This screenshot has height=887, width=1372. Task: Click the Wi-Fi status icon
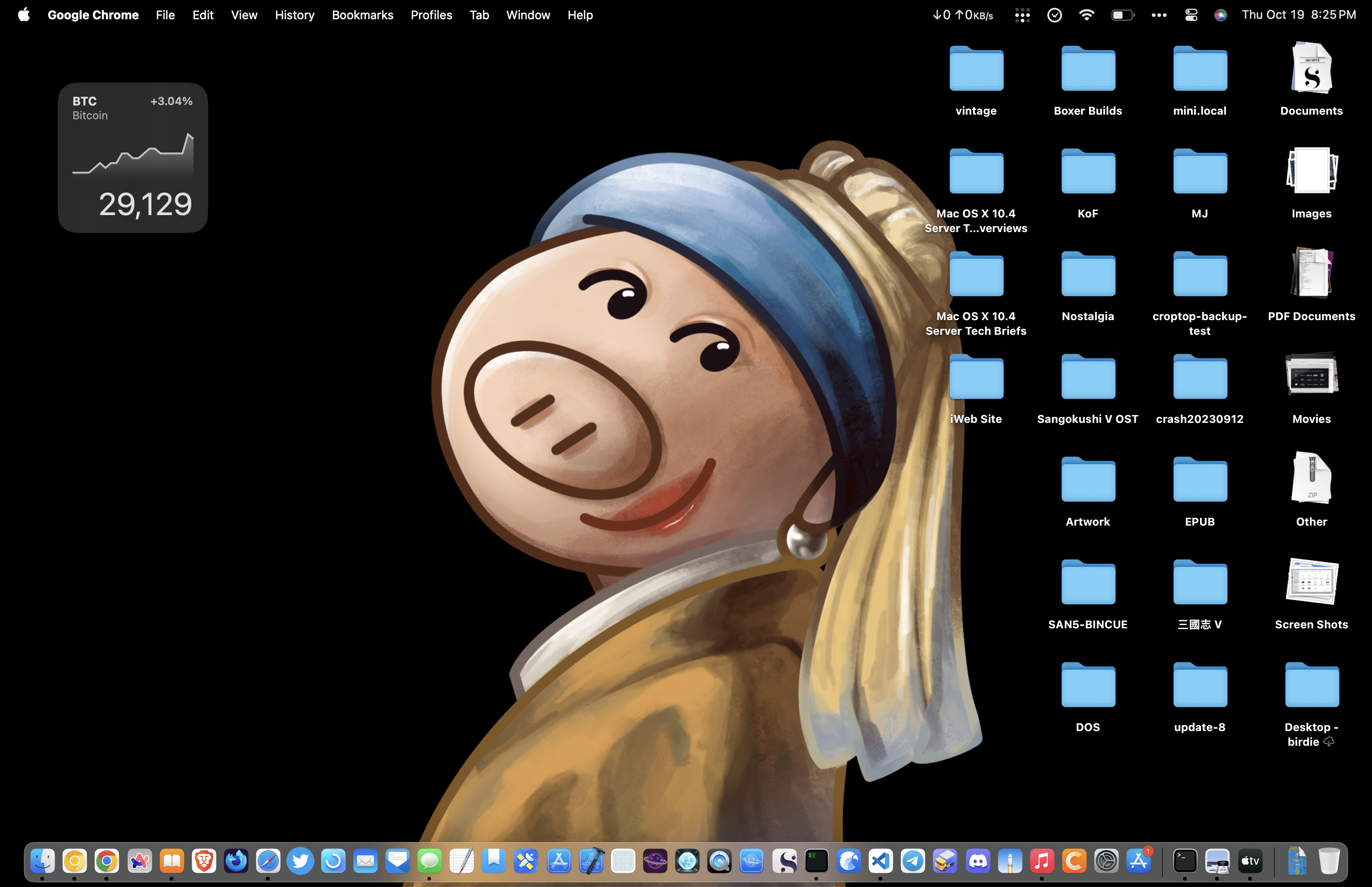[x=1086, y=15]
